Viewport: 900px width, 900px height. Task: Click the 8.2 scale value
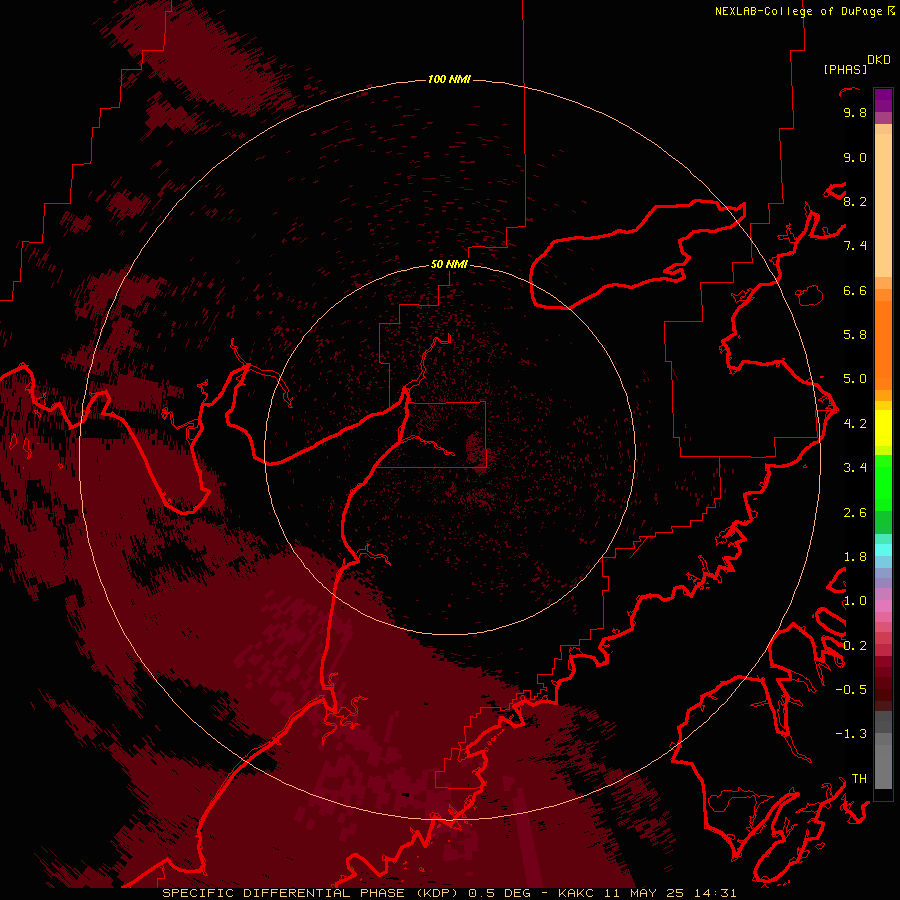click(x=855, y=202)
